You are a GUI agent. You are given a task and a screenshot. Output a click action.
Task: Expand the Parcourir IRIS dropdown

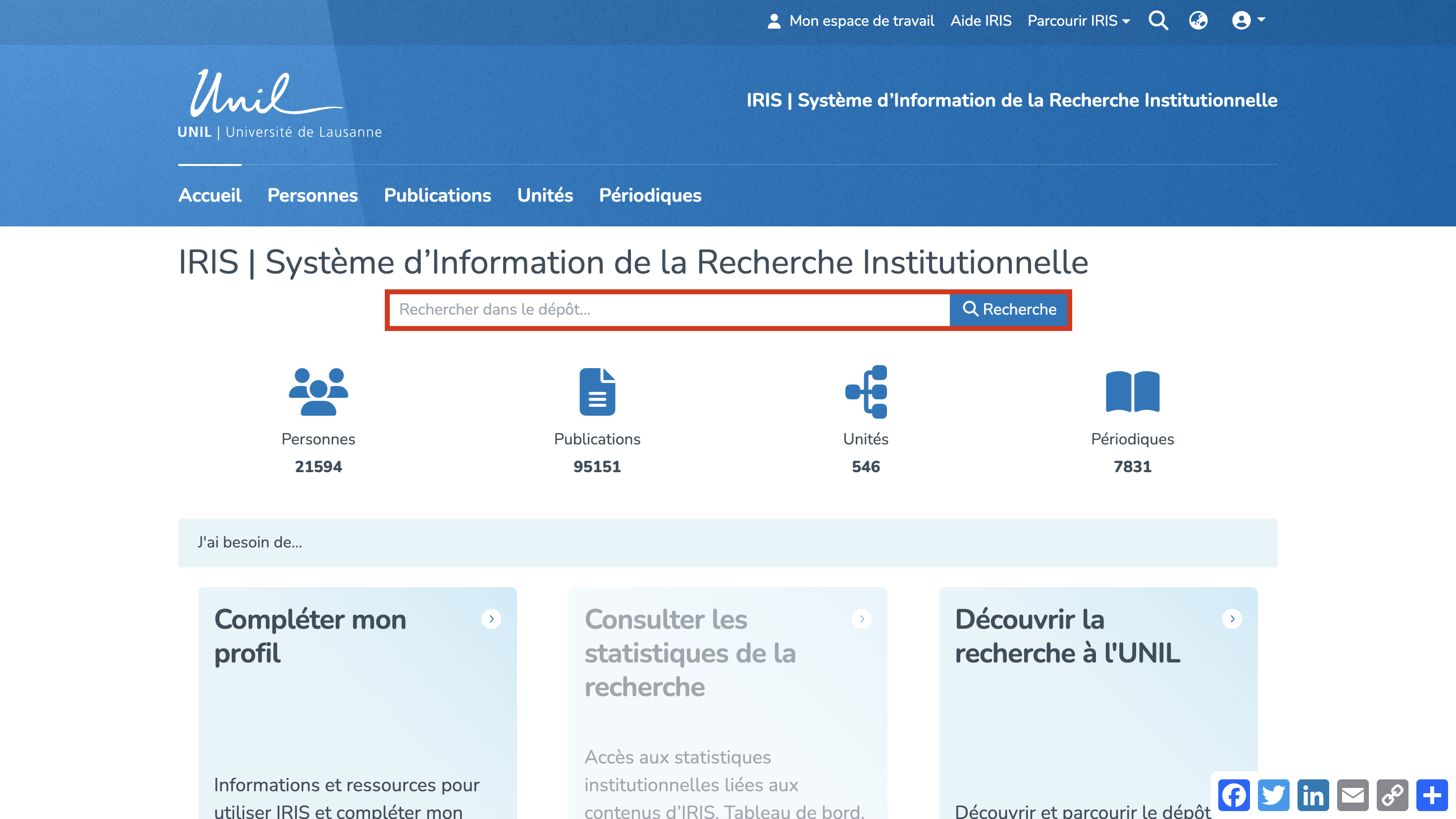(x=1079, y=21)
